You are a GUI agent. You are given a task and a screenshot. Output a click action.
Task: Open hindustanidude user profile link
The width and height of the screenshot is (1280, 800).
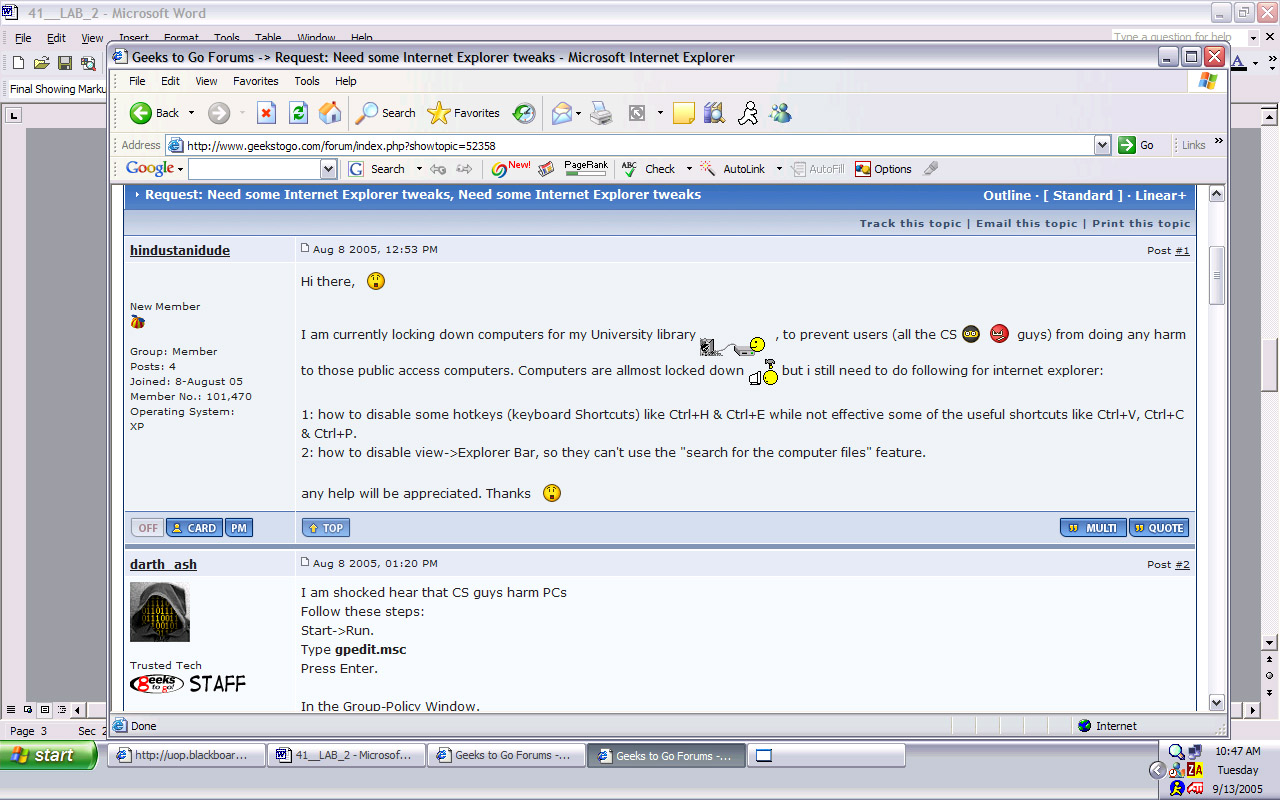180,250
